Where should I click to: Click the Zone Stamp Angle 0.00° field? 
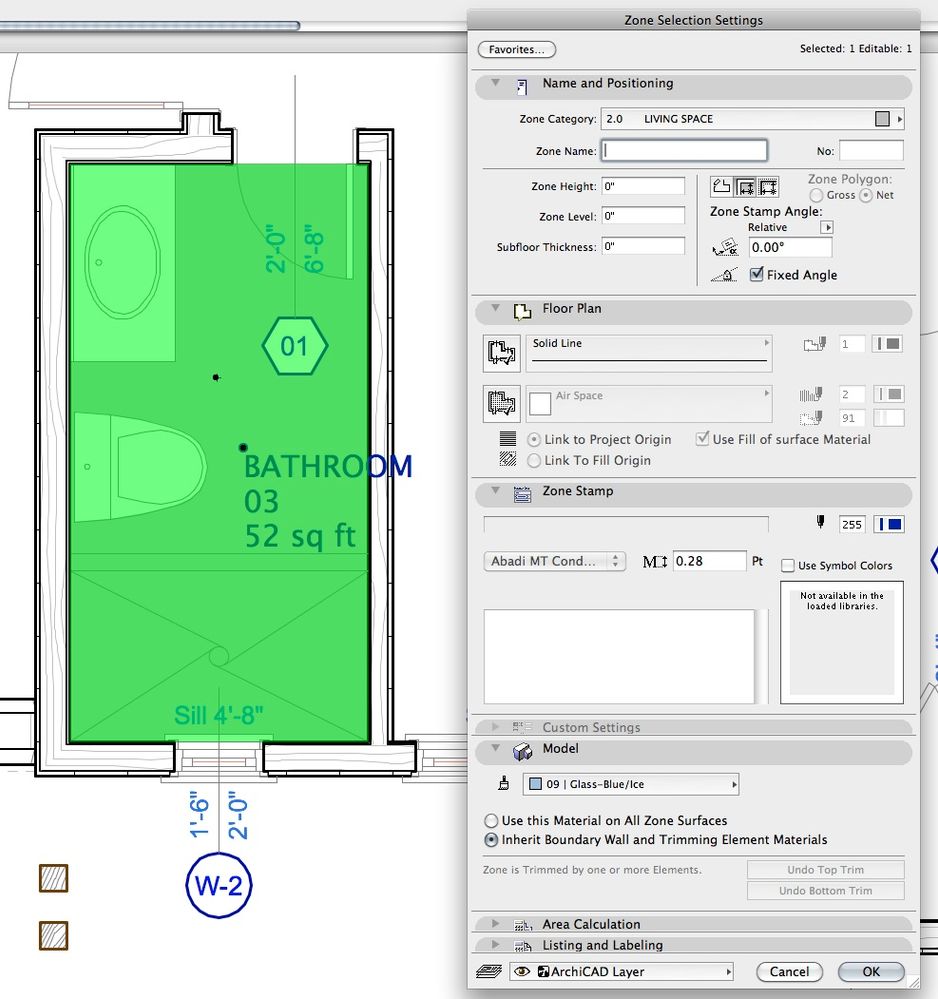point(790,248)
